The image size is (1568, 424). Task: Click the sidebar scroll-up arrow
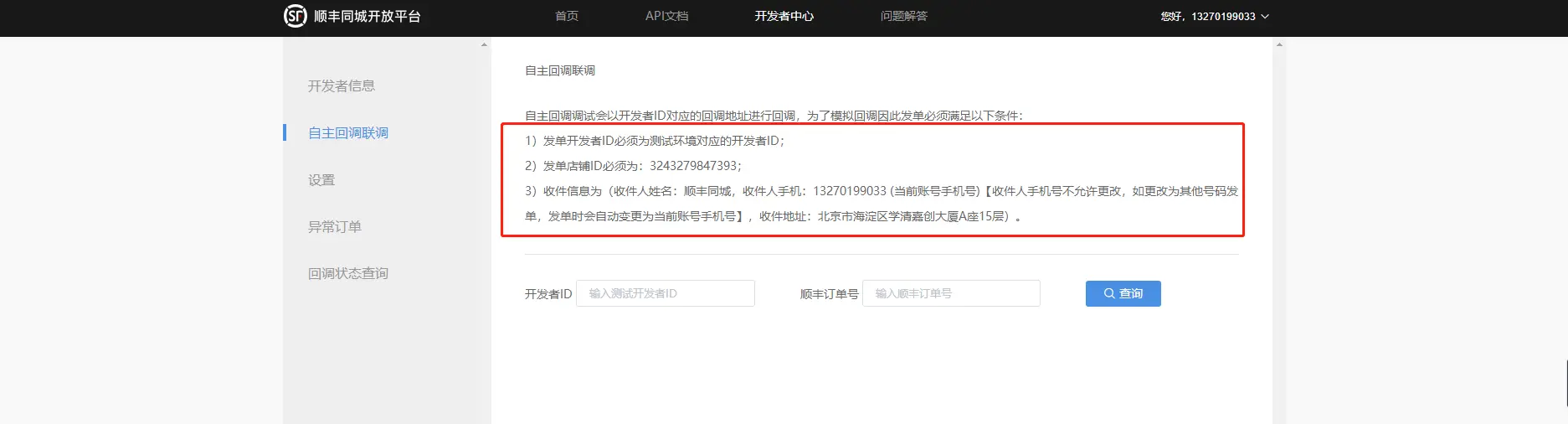pos(484,44)
